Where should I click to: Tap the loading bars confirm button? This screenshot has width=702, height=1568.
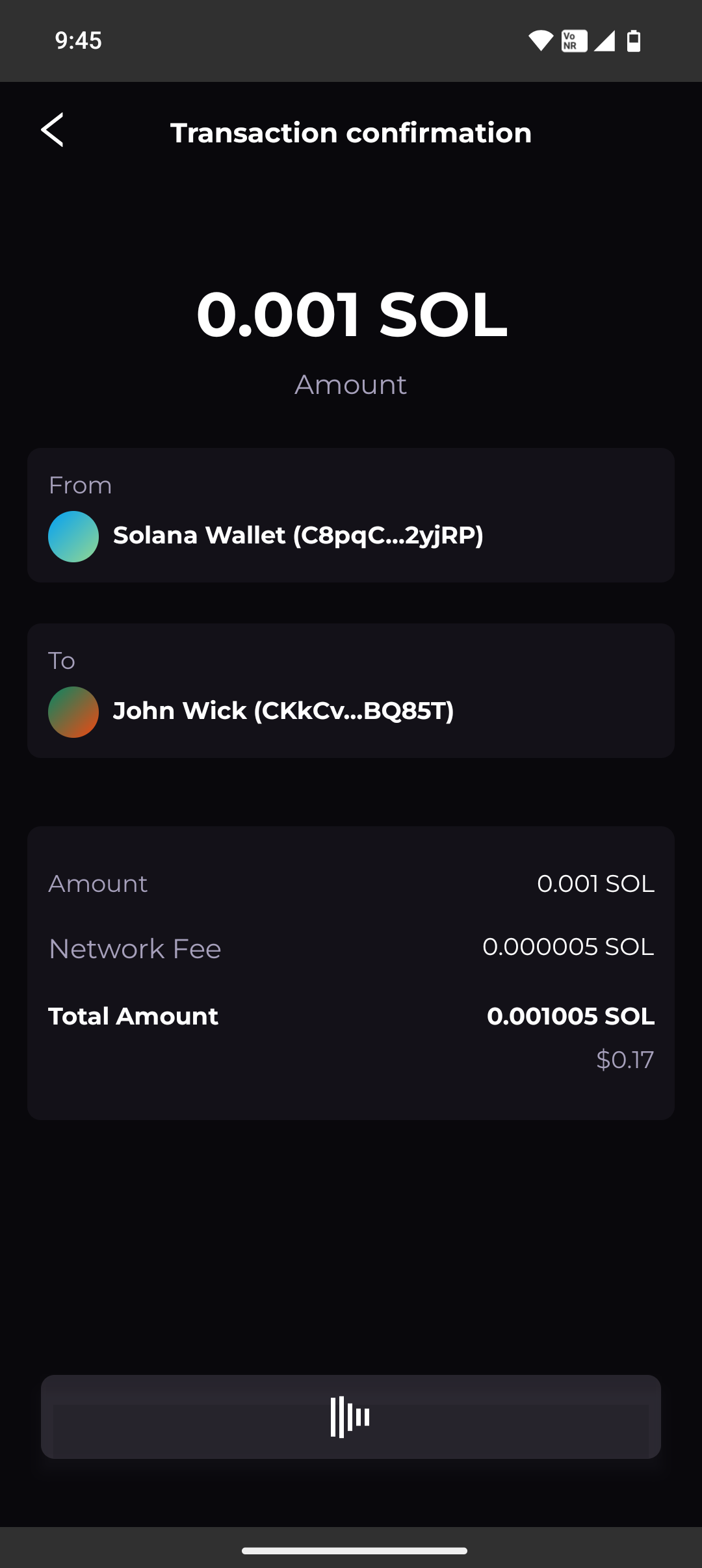tap(350, 1417)
